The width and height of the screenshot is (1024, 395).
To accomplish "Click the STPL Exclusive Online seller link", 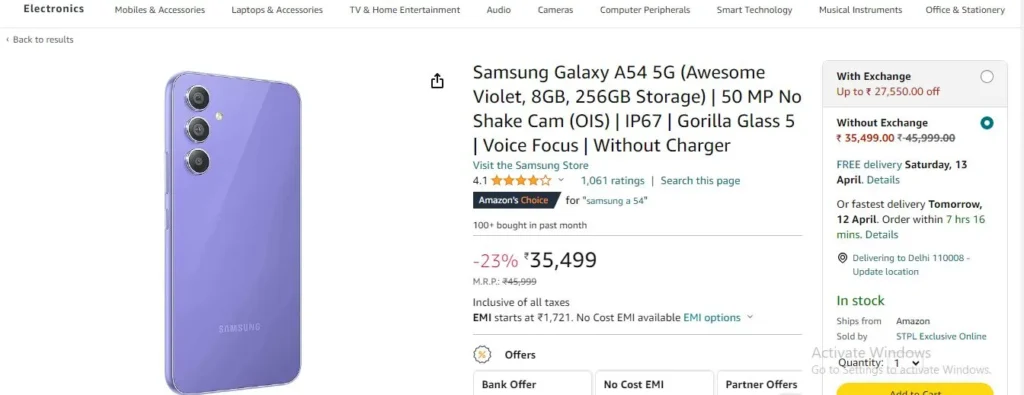I will click(x=941, y=336).
